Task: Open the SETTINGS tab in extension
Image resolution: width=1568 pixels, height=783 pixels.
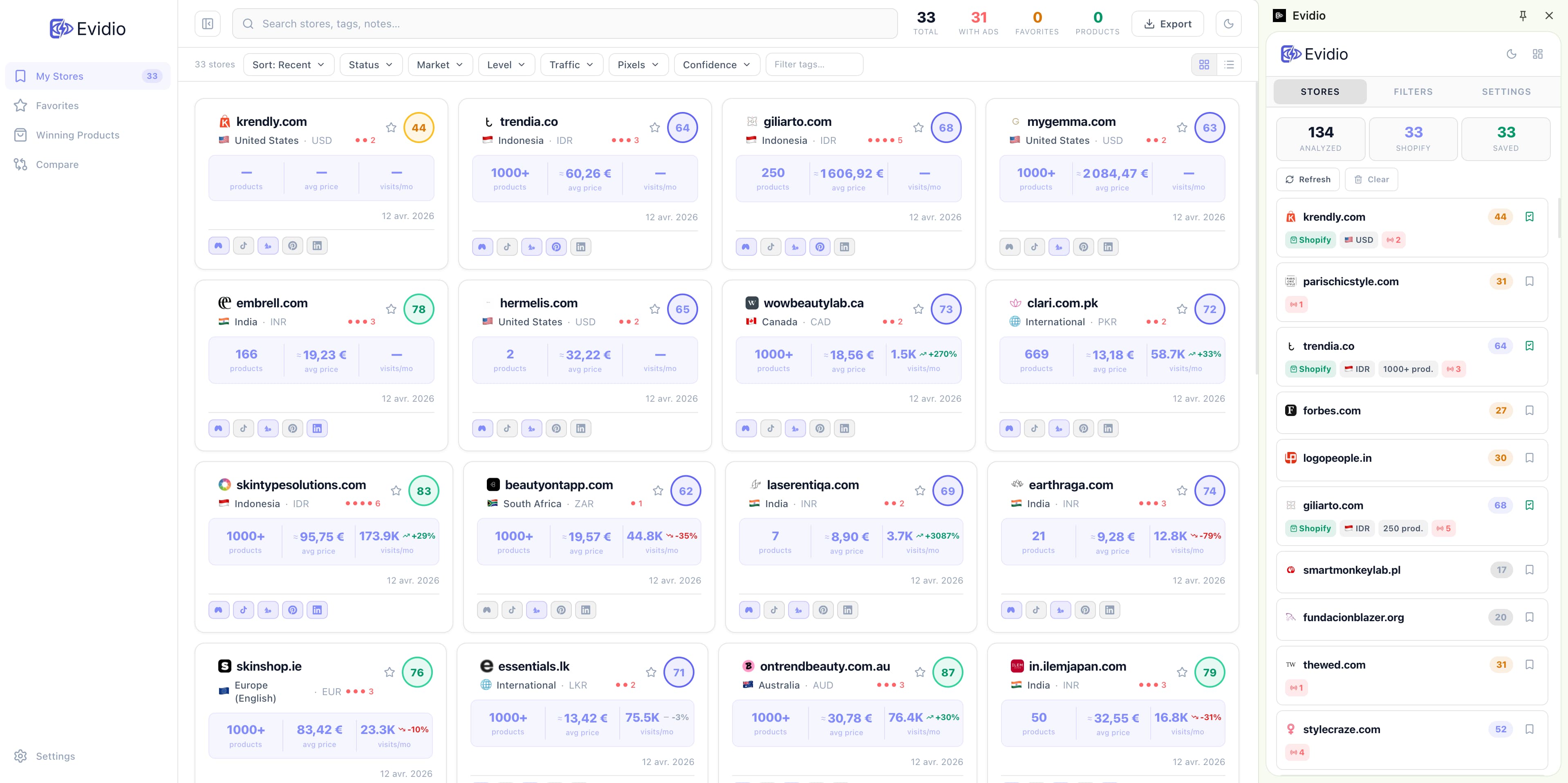Action: pyautogui.click(x=1506, y=92)
